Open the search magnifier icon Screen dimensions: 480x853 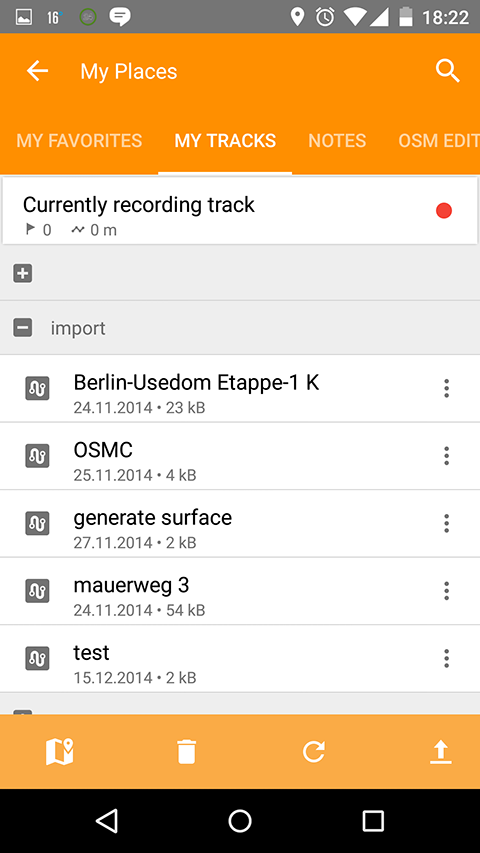pyautogui.click(x=447, y=71)
